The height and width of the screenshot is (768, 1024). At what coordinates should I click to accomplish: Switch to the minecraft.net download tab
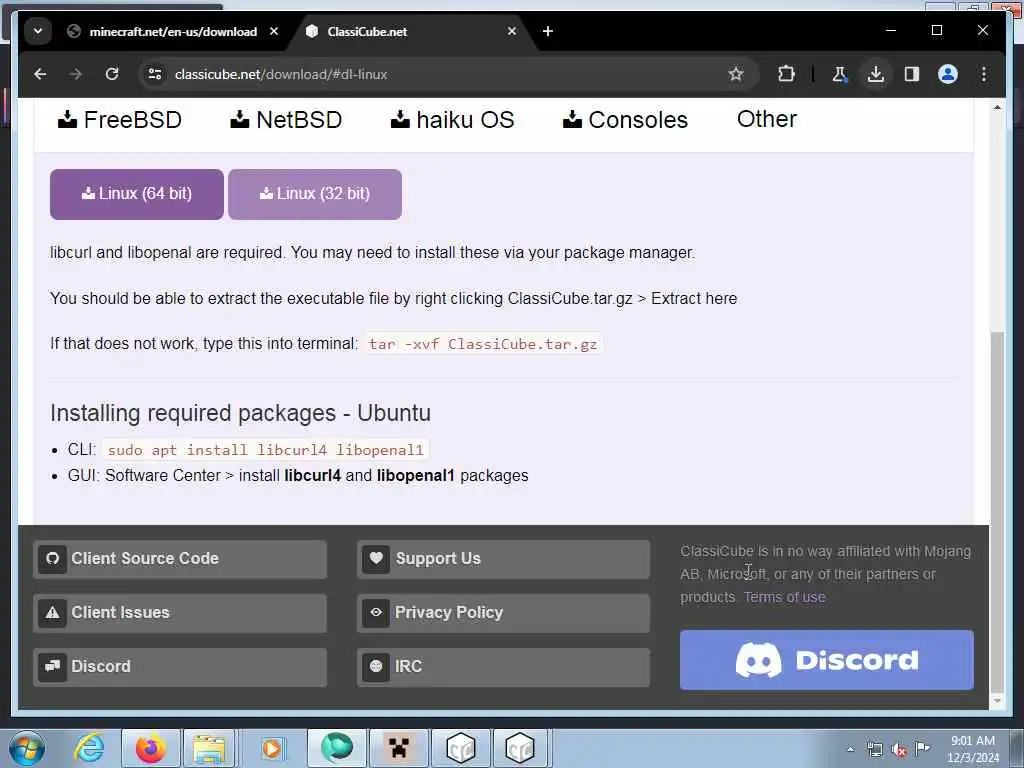click(173, 31)
